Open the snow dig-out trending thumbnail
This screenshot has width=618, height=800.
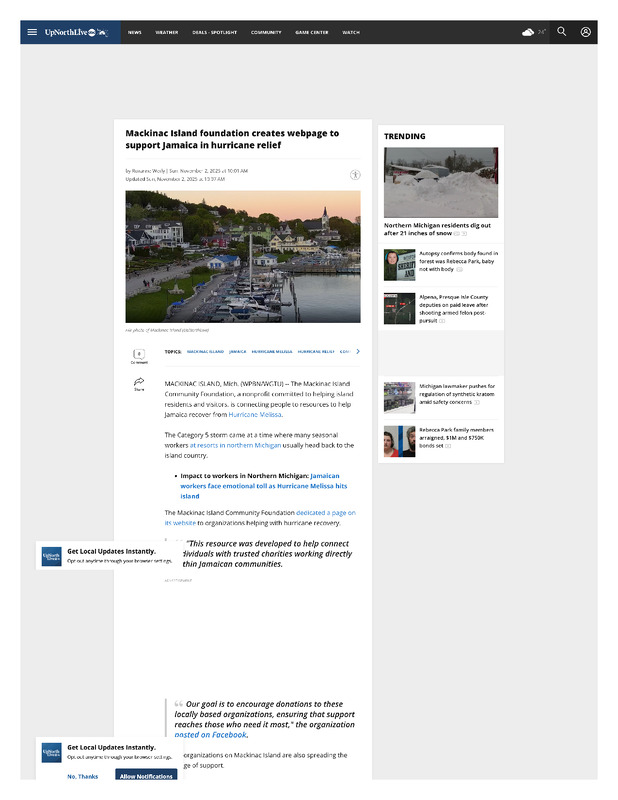[x=441, y=183]
